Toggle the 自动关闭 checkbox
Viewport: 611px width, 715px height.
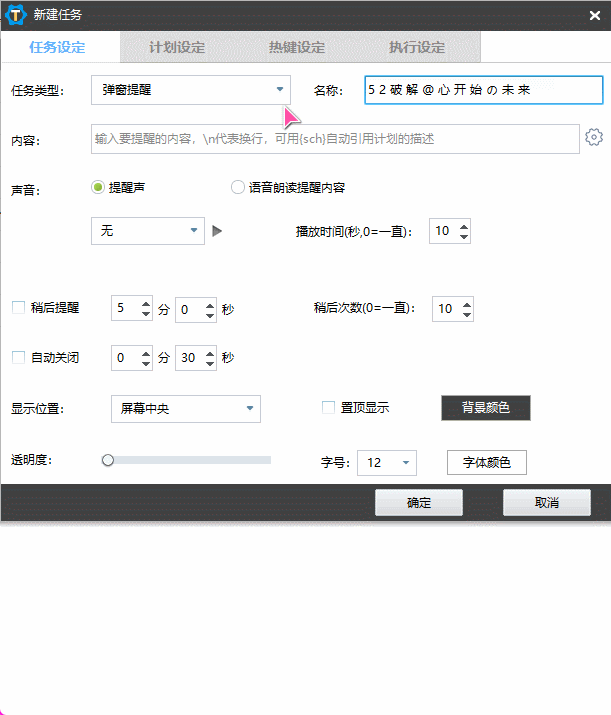pos(18,357)
